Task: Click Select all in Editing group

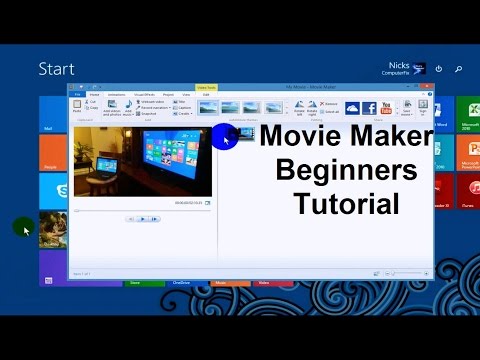Action: pos(329,112)
